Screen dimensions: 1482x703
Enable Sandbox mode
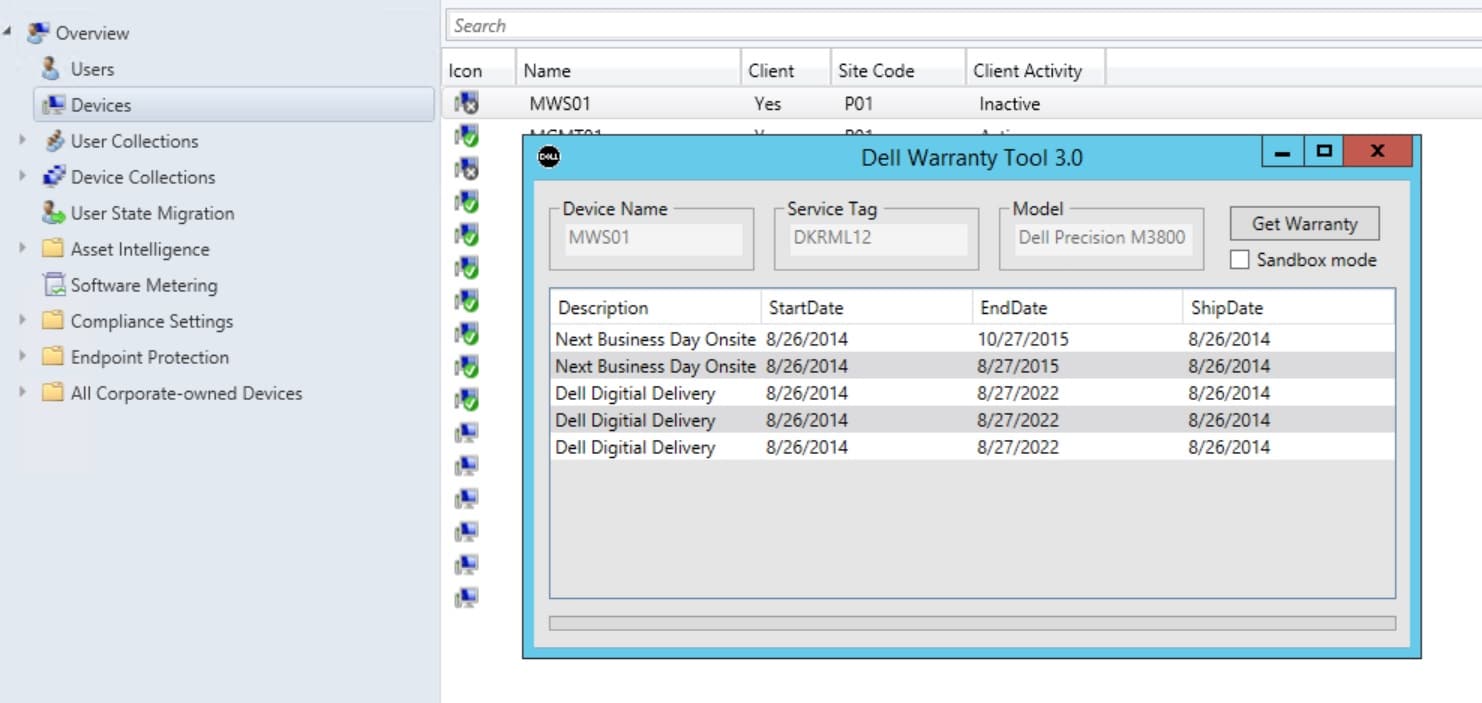tap(1240, 260)
